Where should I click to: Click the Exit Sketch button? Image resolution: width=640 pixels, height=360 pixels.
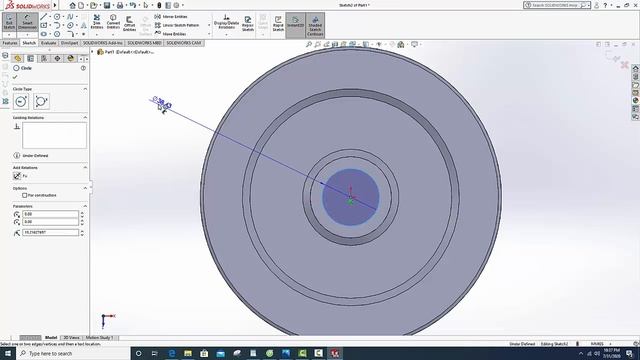click(9, 22)
